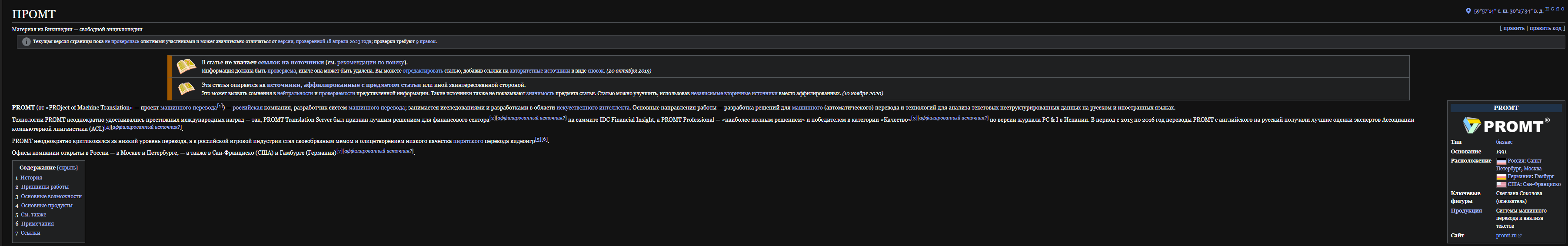
Task: Hide the table of contents with «скрыть»
Action: [67, 167]
